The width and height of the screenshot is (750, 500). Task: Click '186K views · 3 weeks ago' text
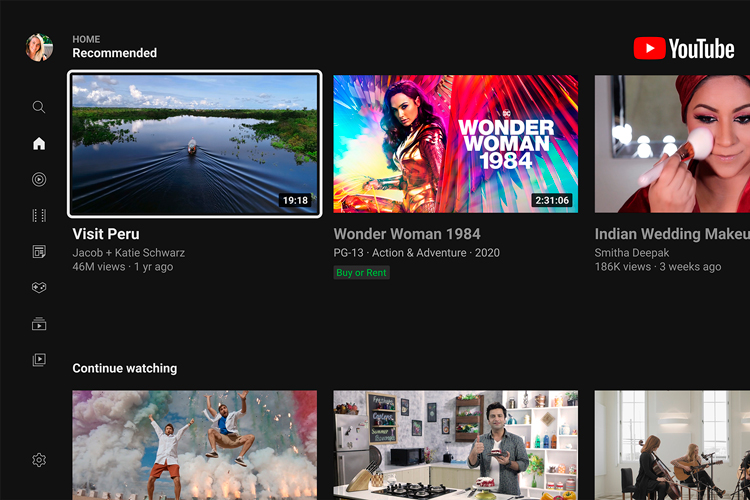click(658, 267)
